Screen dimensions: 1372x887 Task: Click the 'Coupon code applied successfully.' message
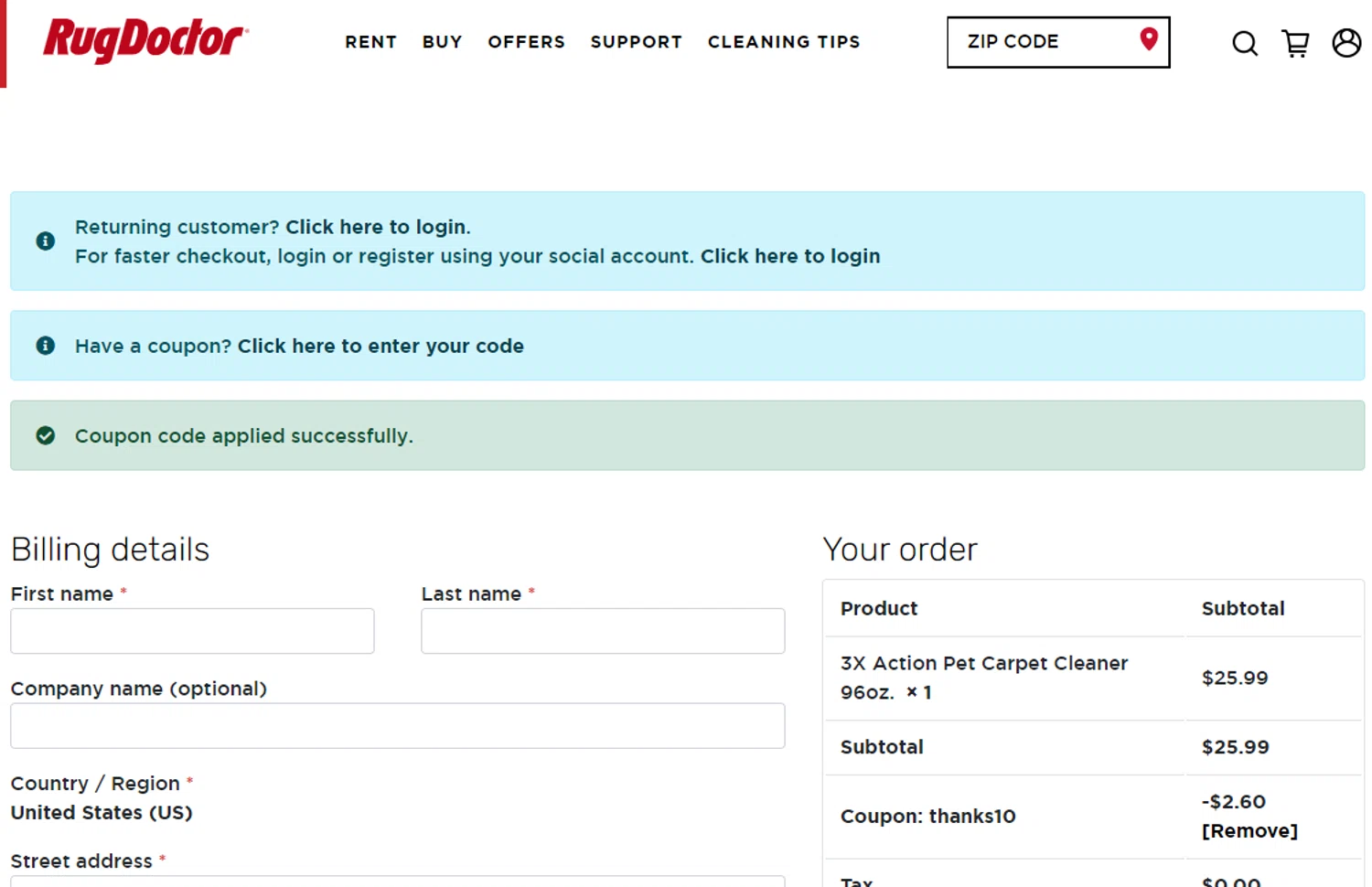244,436
